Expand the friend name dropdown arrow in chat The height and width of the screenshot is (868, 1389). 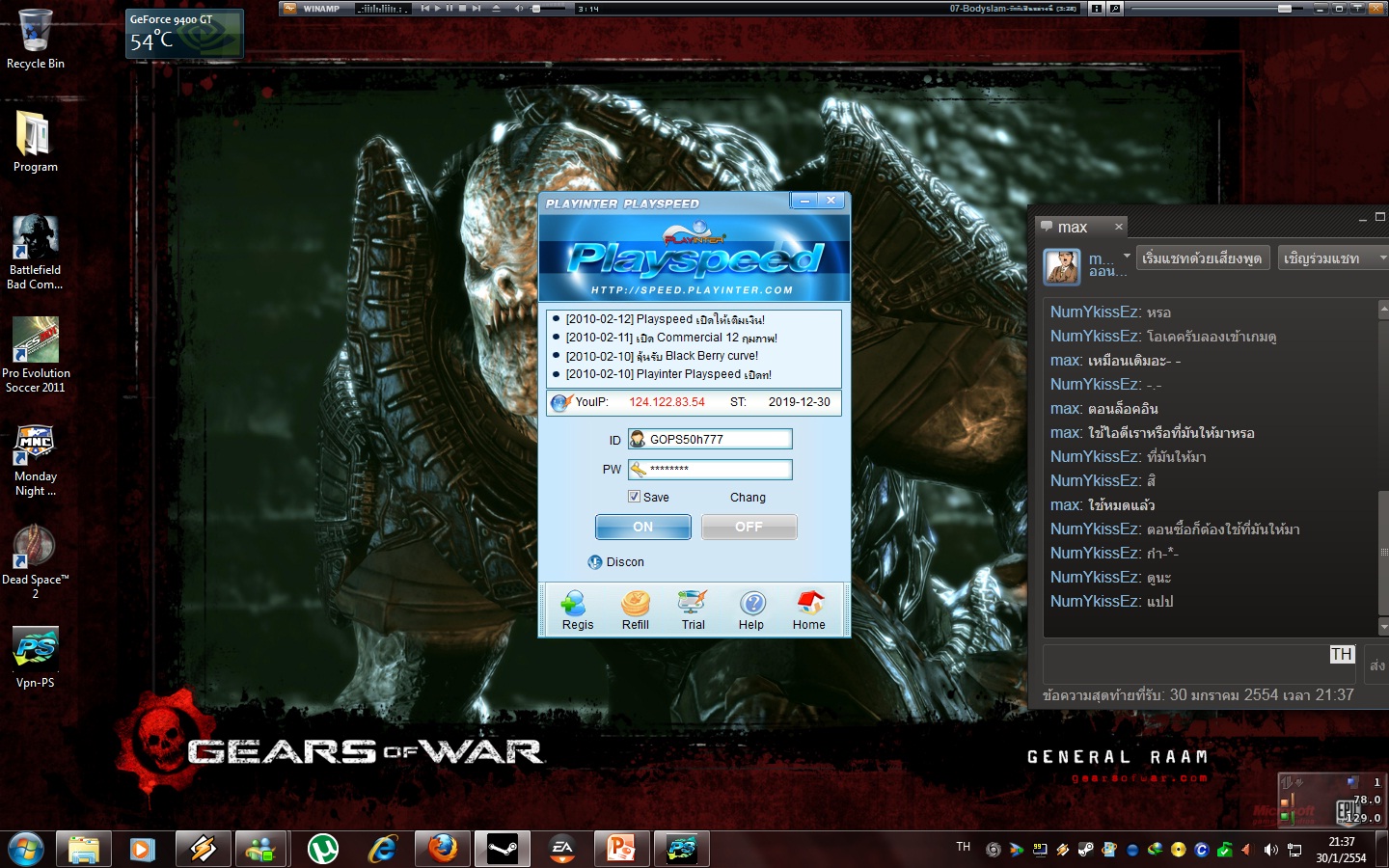click(1127, 257)
